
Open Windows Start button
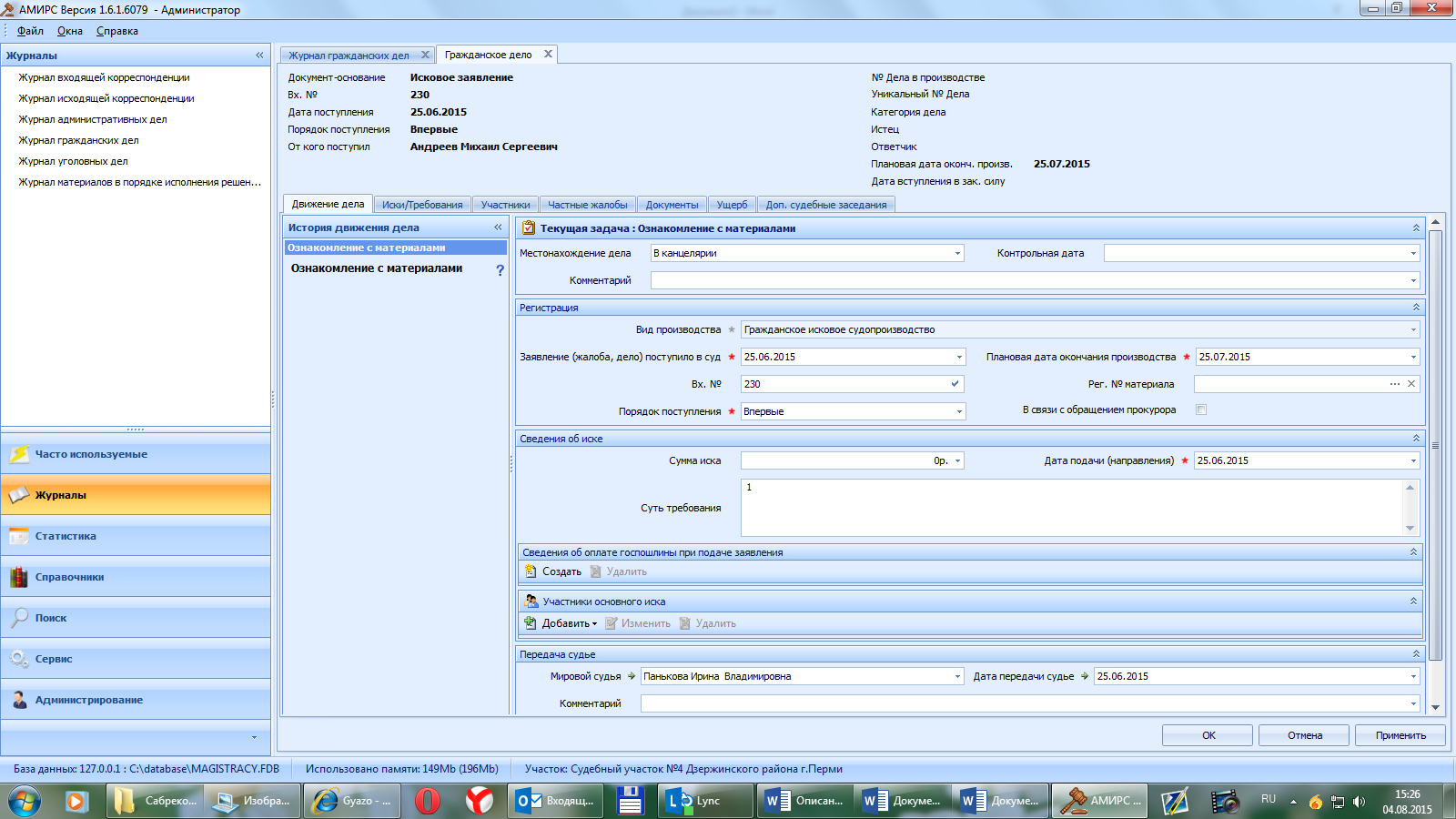click(x=25, y=801)
